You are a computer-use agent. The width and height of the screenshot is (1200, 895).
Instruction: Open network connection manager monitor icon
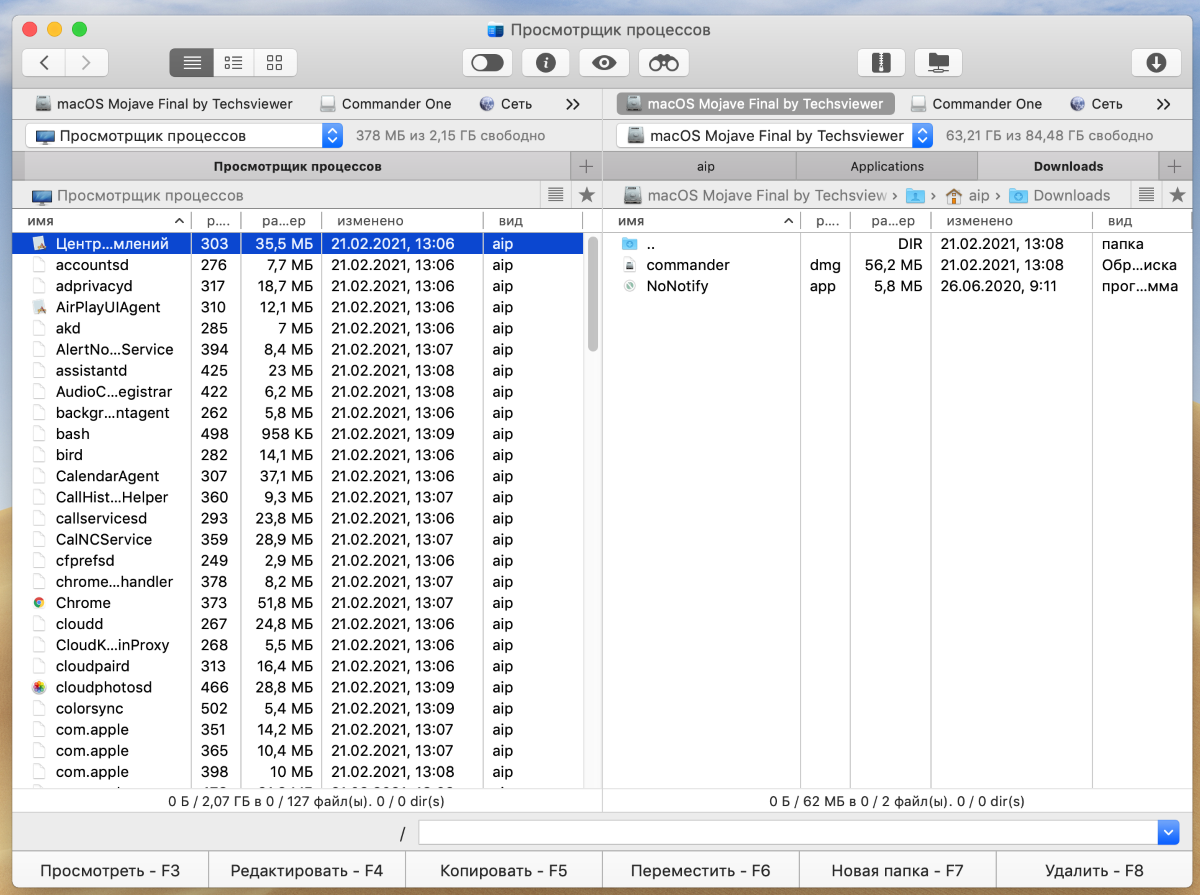(x=938, y=63)
